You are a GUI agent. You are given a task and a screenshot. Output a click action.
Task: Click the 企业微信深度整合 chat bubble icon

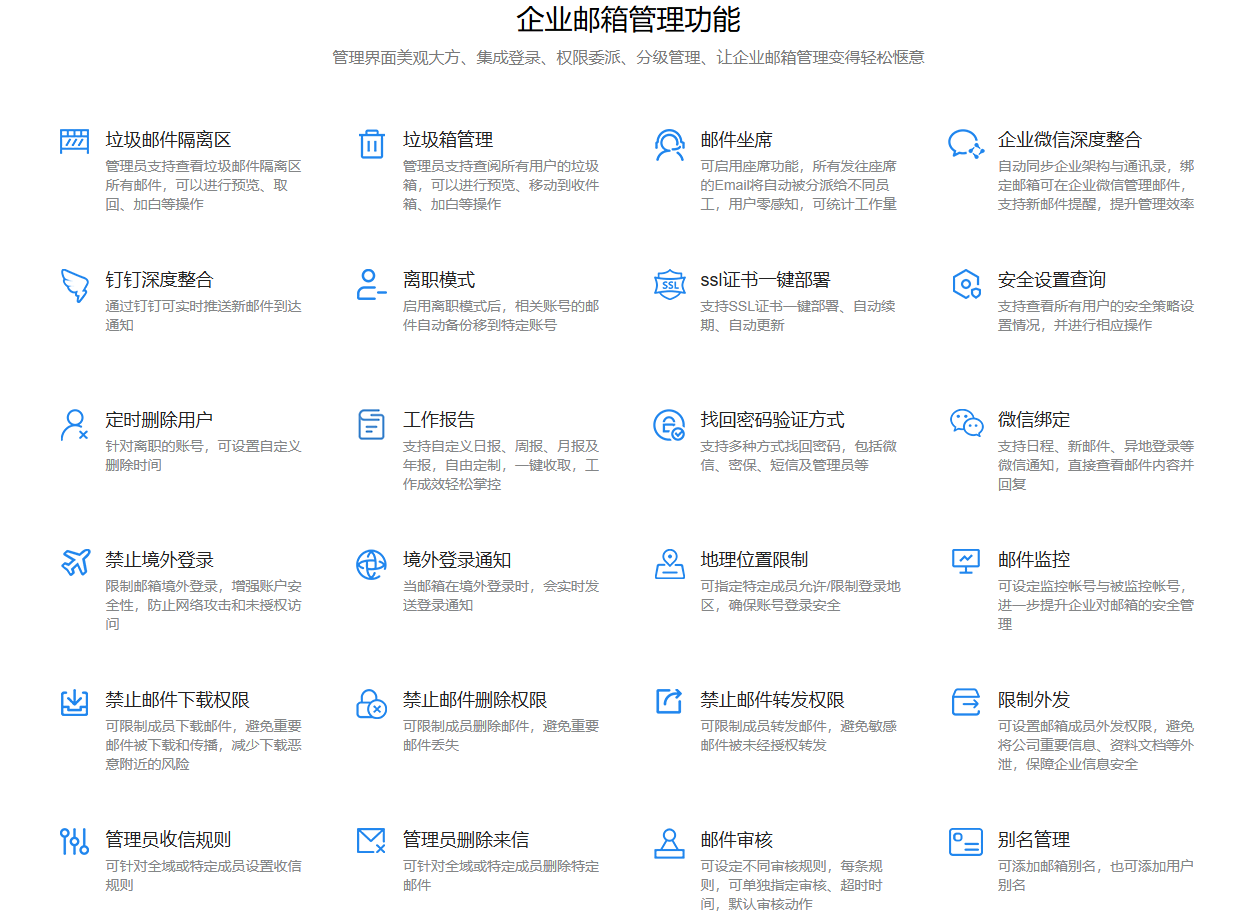pos(965,141)
